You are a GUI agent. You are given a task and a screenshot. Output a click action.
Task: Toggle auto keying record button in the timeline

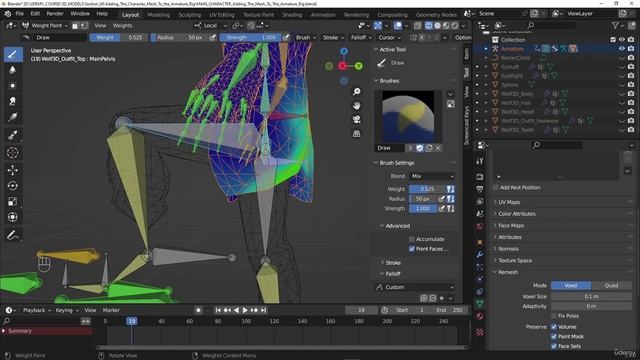(198, 310)
